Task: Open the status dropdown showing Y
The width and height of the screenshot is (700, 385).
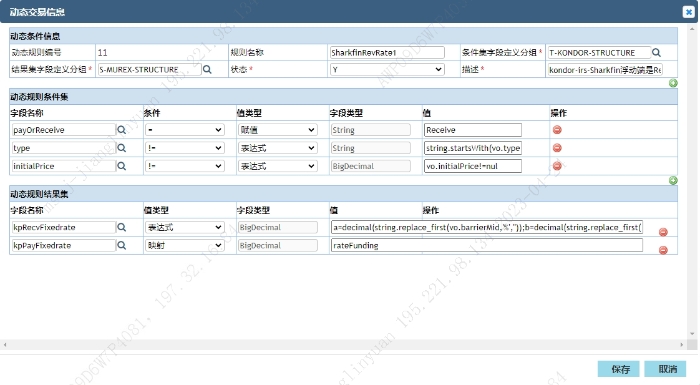Action: pos(387,69)
